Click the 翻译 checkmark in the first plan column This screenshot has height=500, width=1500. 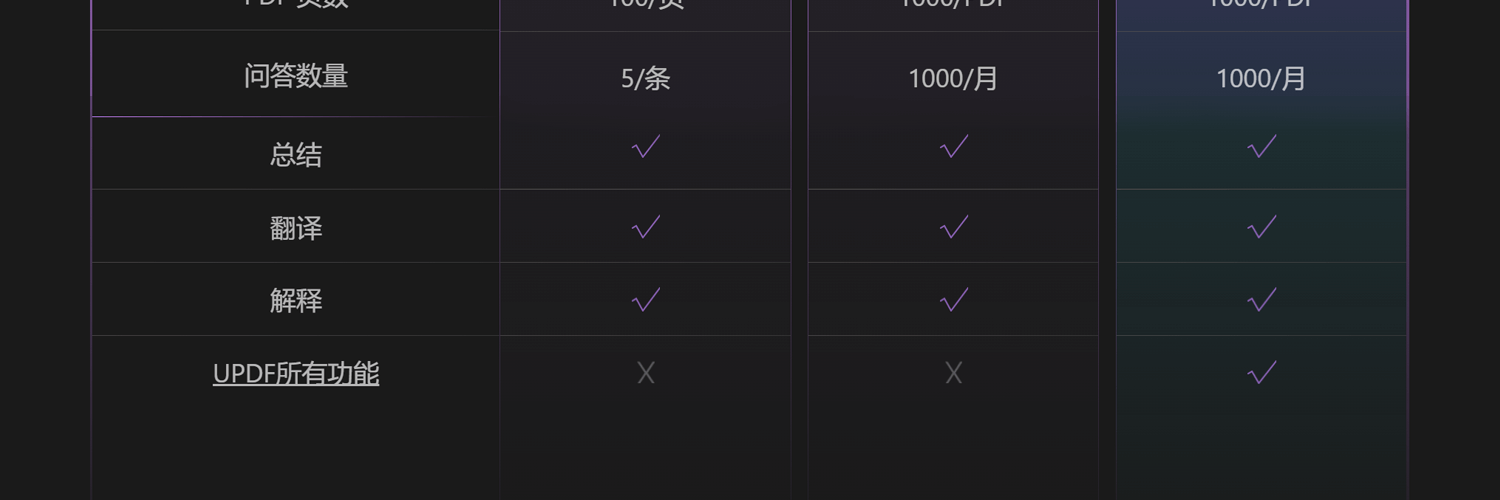(646, 227)
